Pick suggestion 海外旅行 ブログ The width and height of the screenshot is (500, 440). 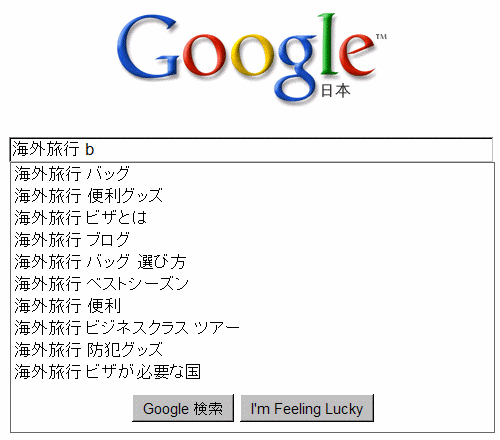pos(252,240)
